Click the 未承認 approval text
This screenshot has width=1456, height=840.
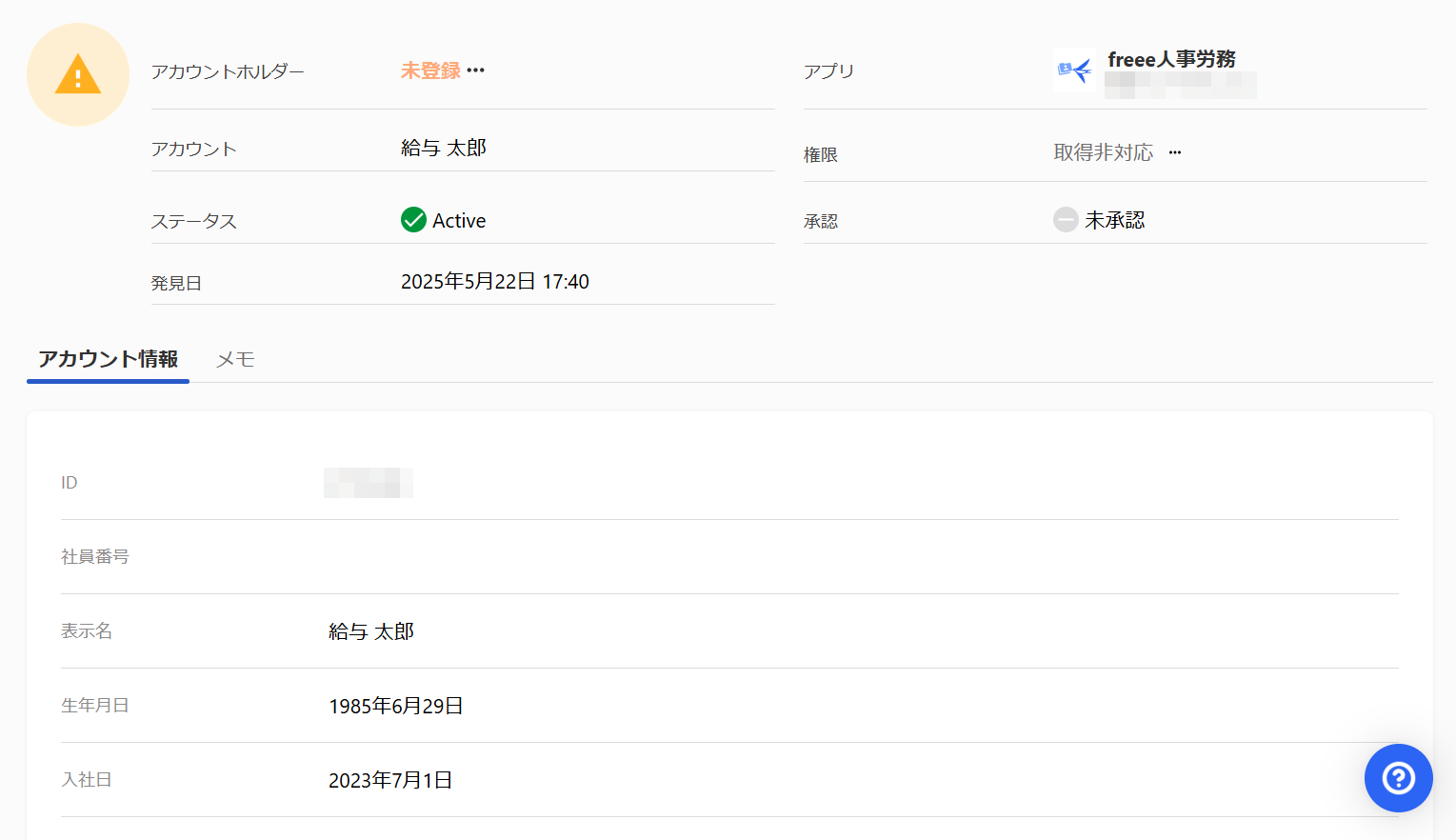coord(1114,220)
